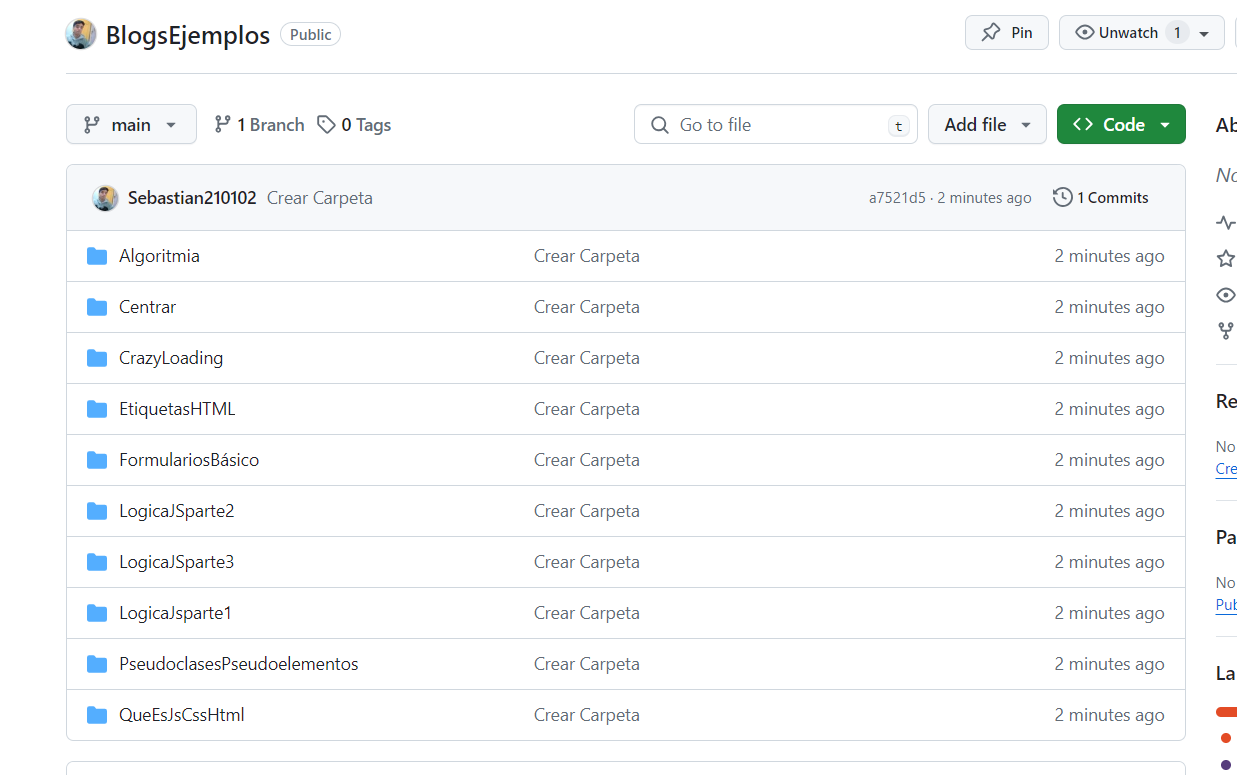
Task: Open the a7521d5 commit hash link
Action: (897, 198)
